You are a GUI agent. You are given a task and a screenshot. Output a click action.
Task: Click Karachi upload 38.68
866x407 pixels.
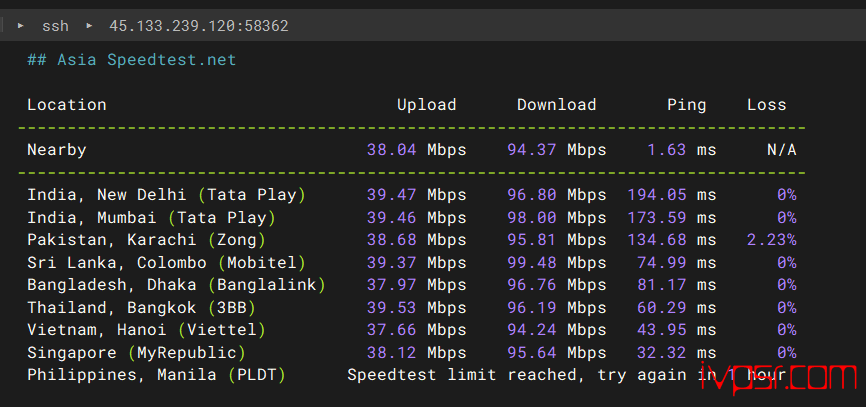point(392,240)
